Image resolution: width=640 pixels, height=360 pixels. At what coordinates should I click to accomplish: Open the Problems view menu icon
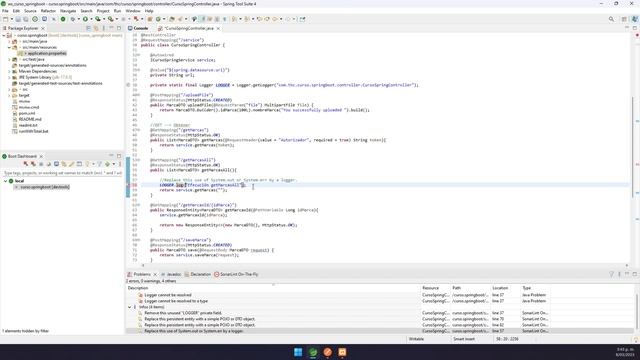pos(619,274)
